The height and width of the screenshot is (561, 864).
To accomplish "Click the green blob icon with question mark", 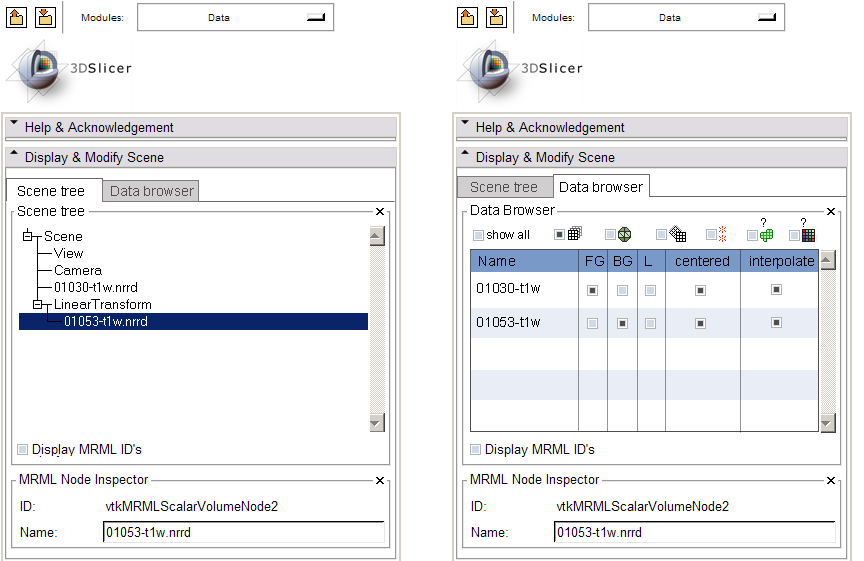I will [x=766, y=234].
